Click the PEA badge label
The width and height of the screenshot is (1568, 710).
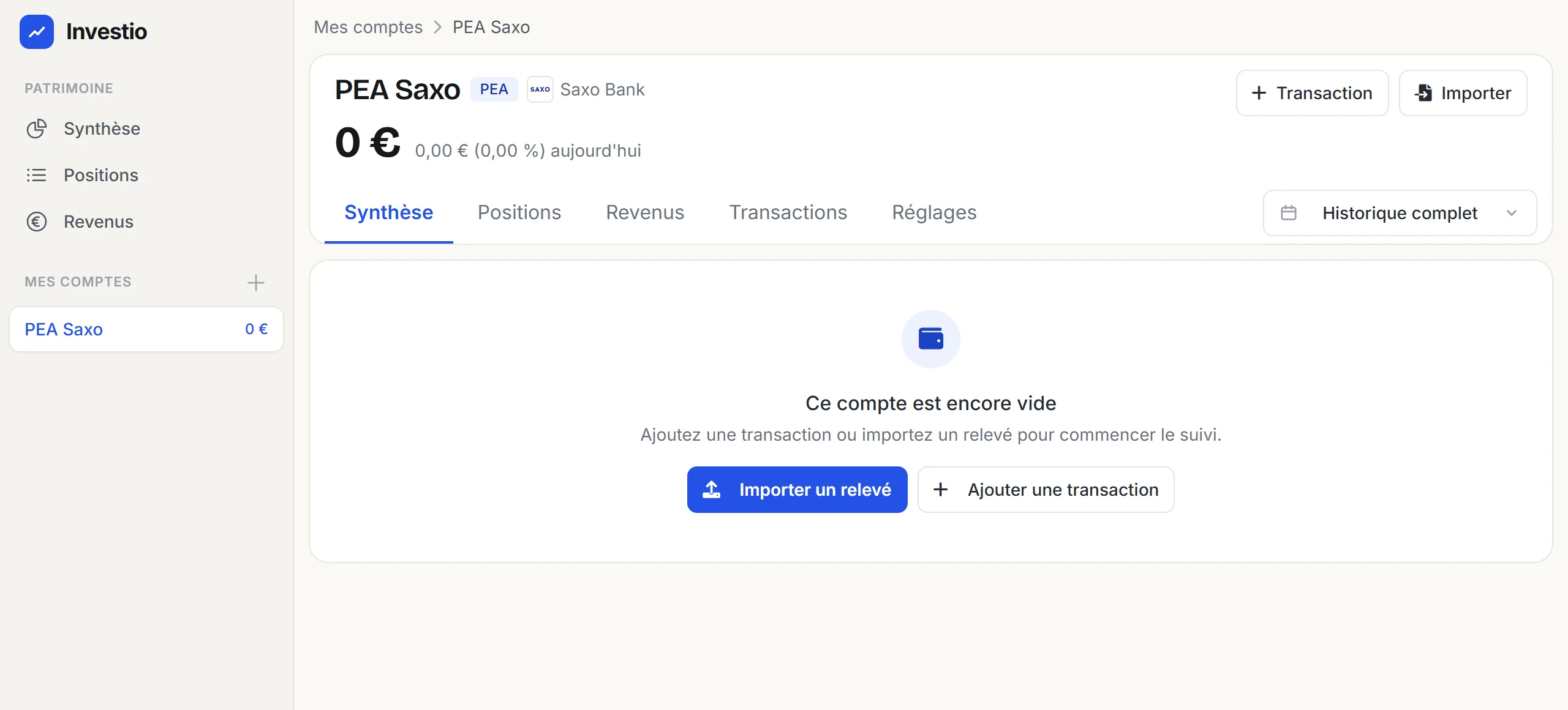click(494, 89)
